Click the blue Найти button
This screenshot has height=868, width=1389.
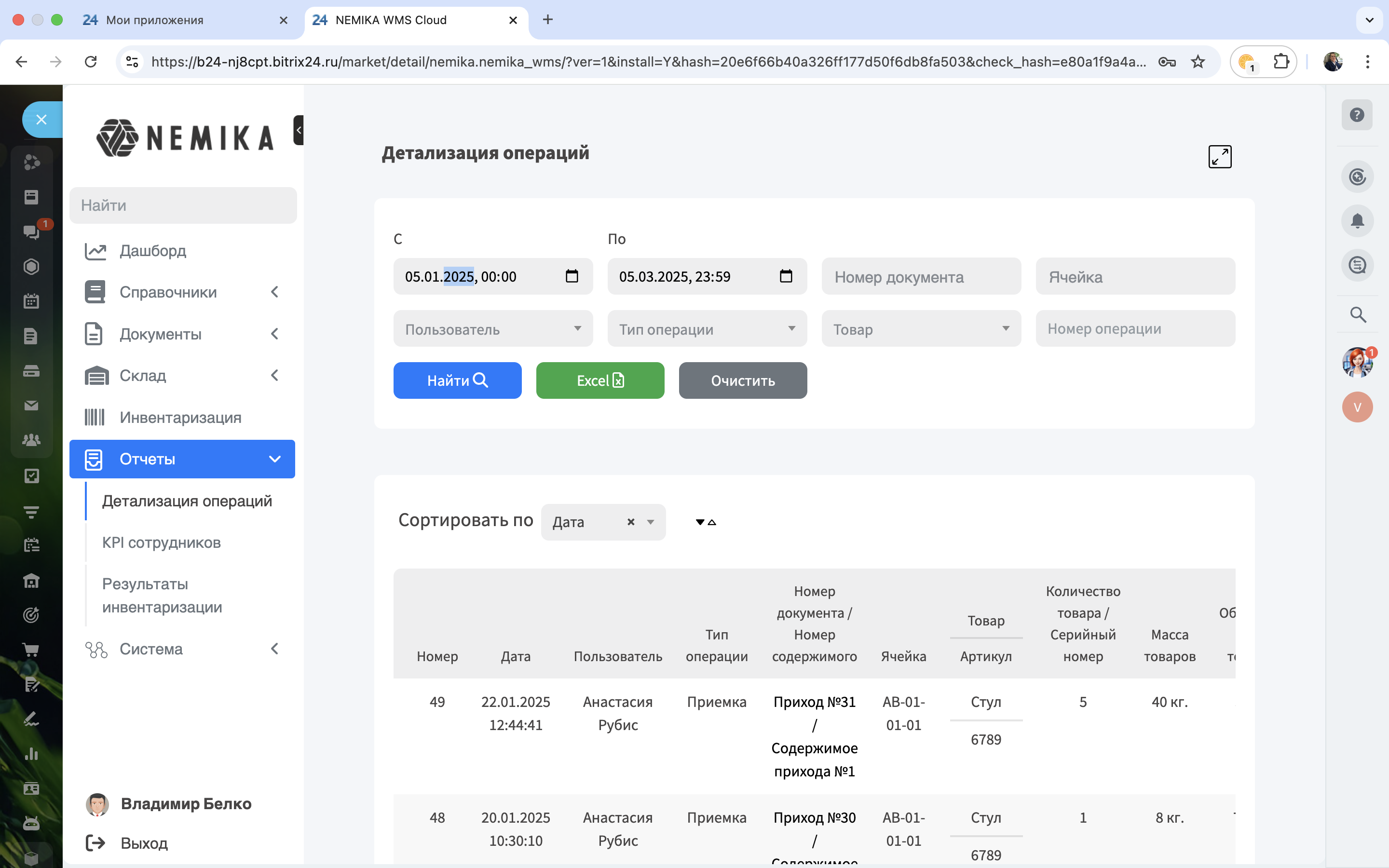pyautogui.click(x=457, y=380)
